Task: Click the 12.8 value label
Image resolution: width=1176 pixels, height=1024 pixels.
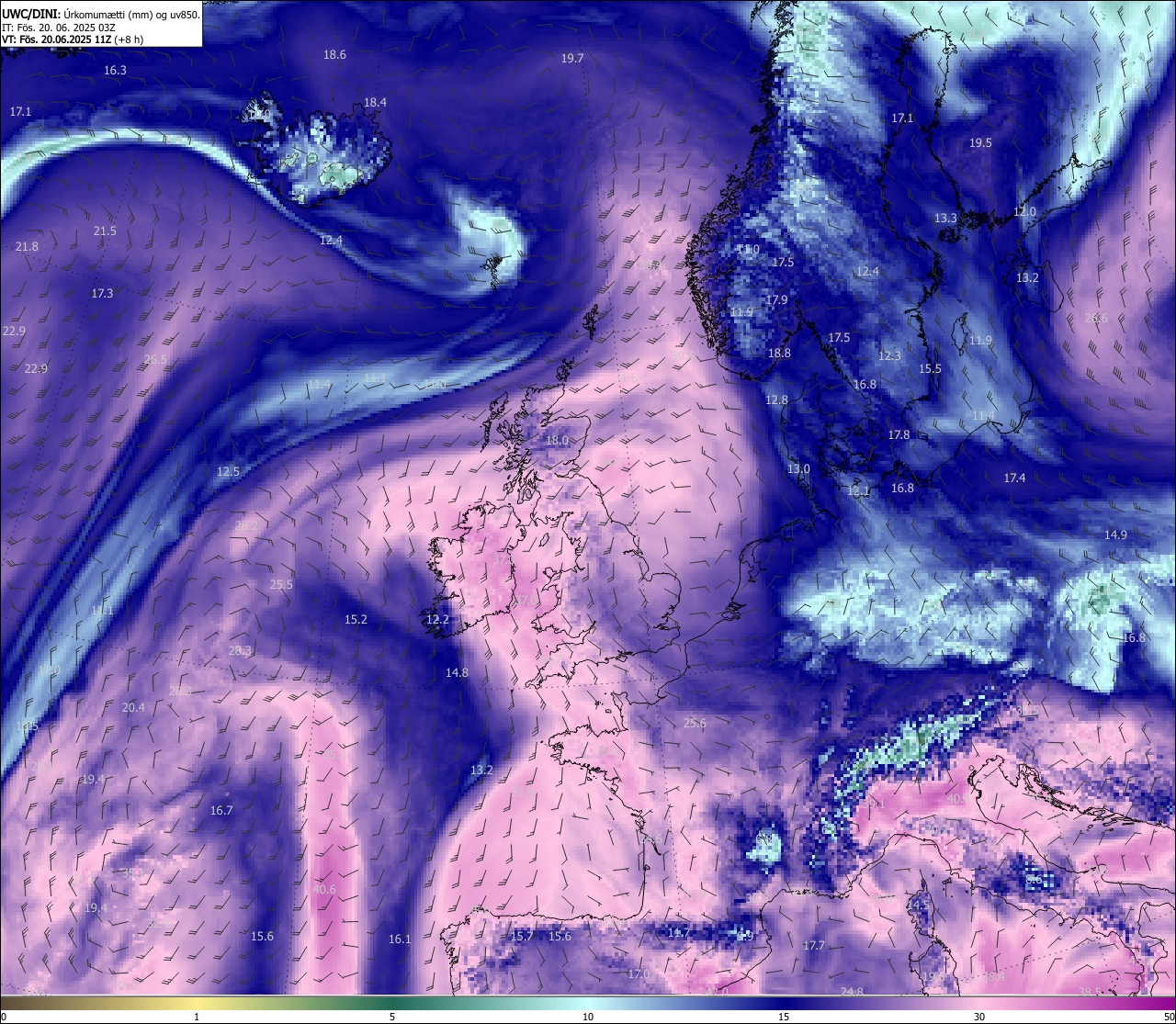Action: point(776,400)
